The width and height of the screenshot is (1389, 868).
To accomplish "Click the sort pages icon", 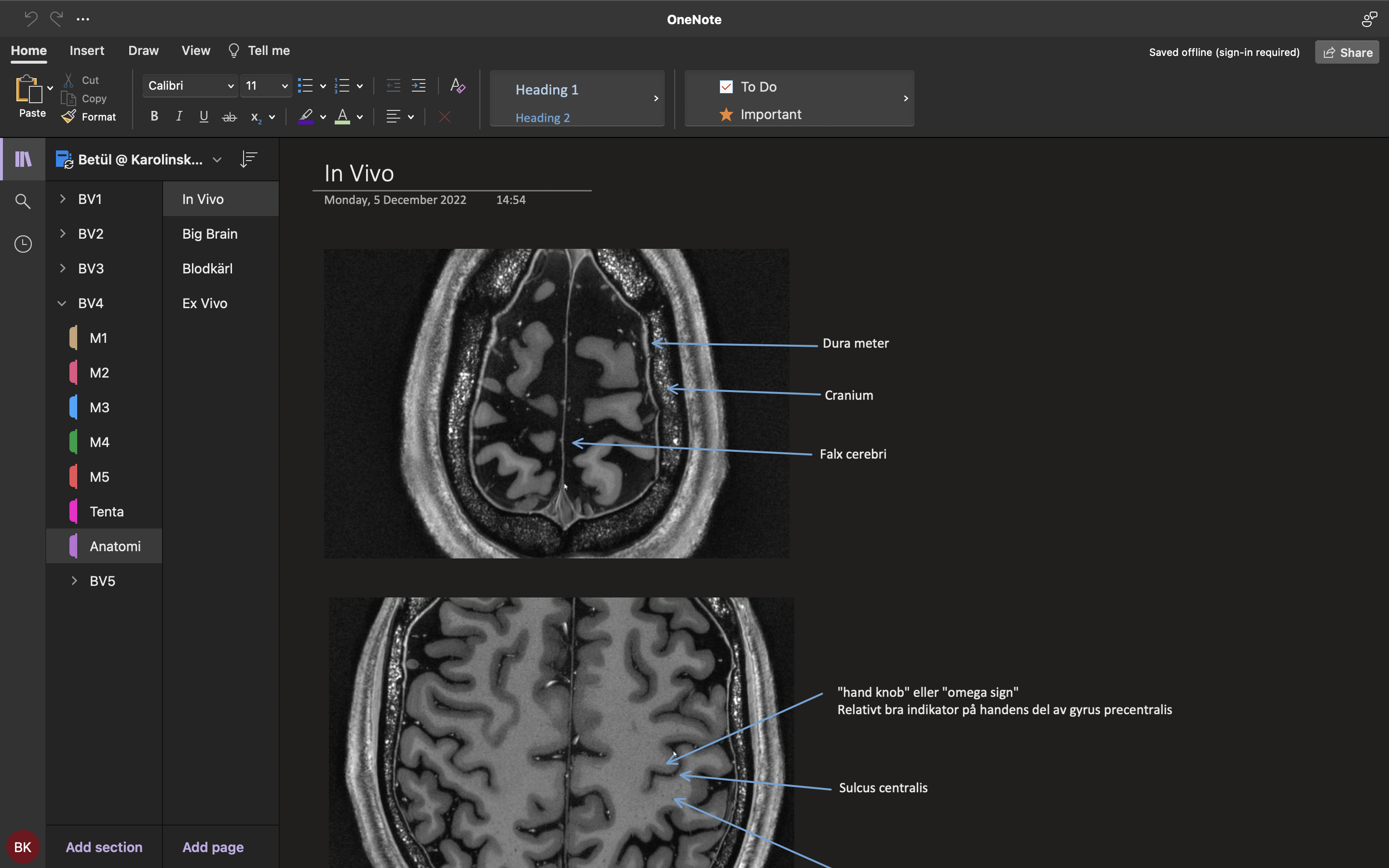I will tap(248, 159).
